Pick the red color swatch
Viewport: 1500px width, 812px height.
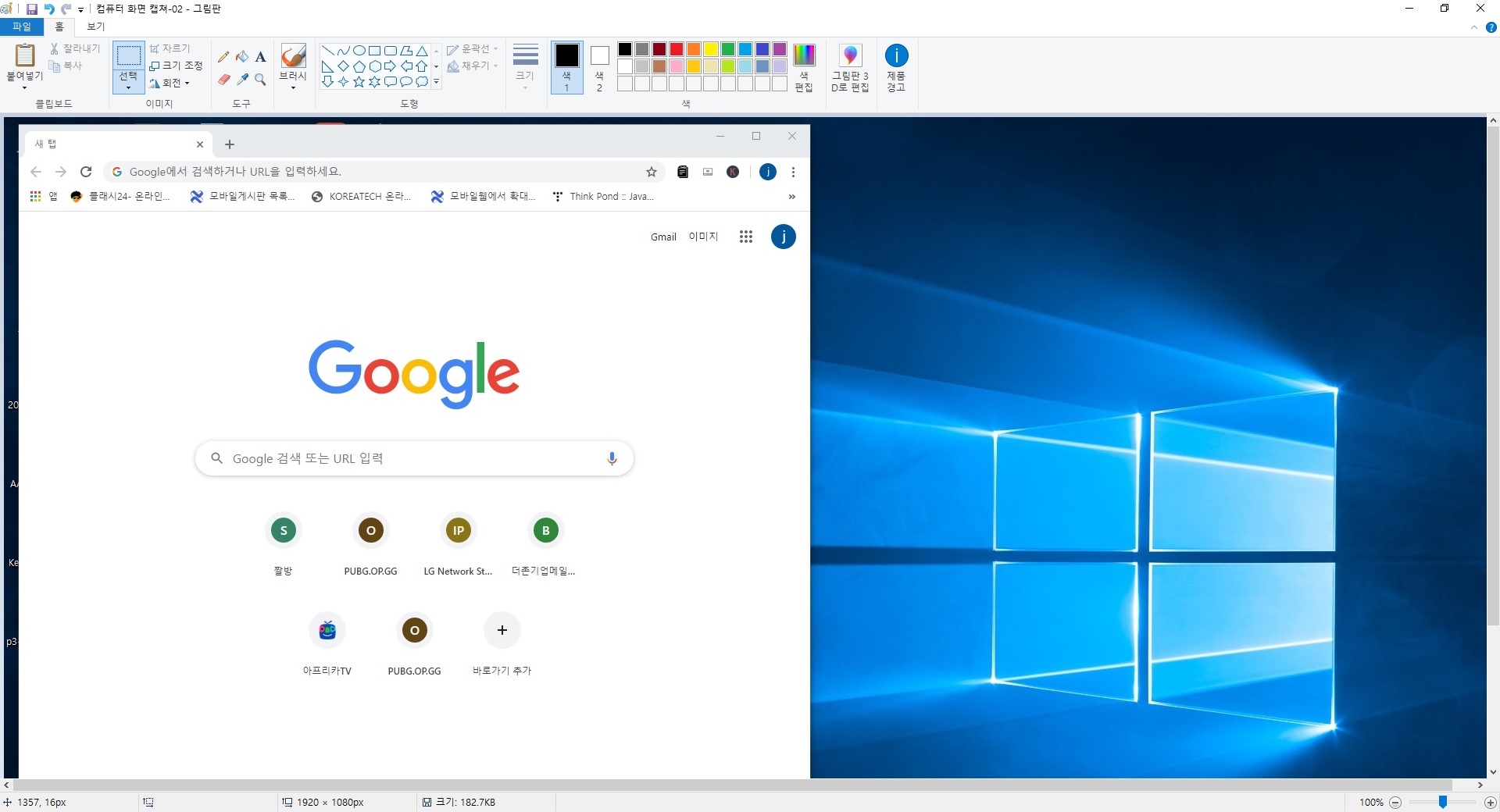pyautogui.click(x=677, y=49)
